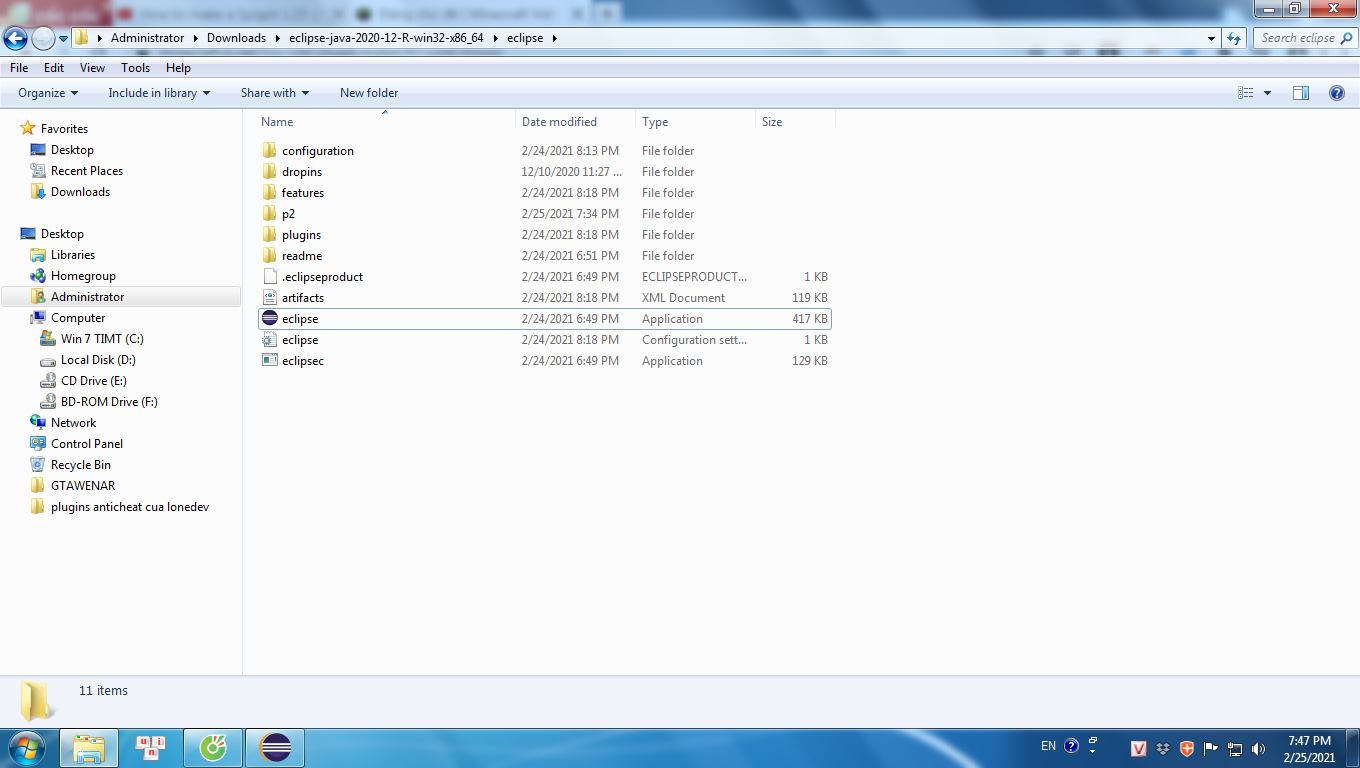
Task: Open Recent Places in the navigation pane
Action: 87,171
